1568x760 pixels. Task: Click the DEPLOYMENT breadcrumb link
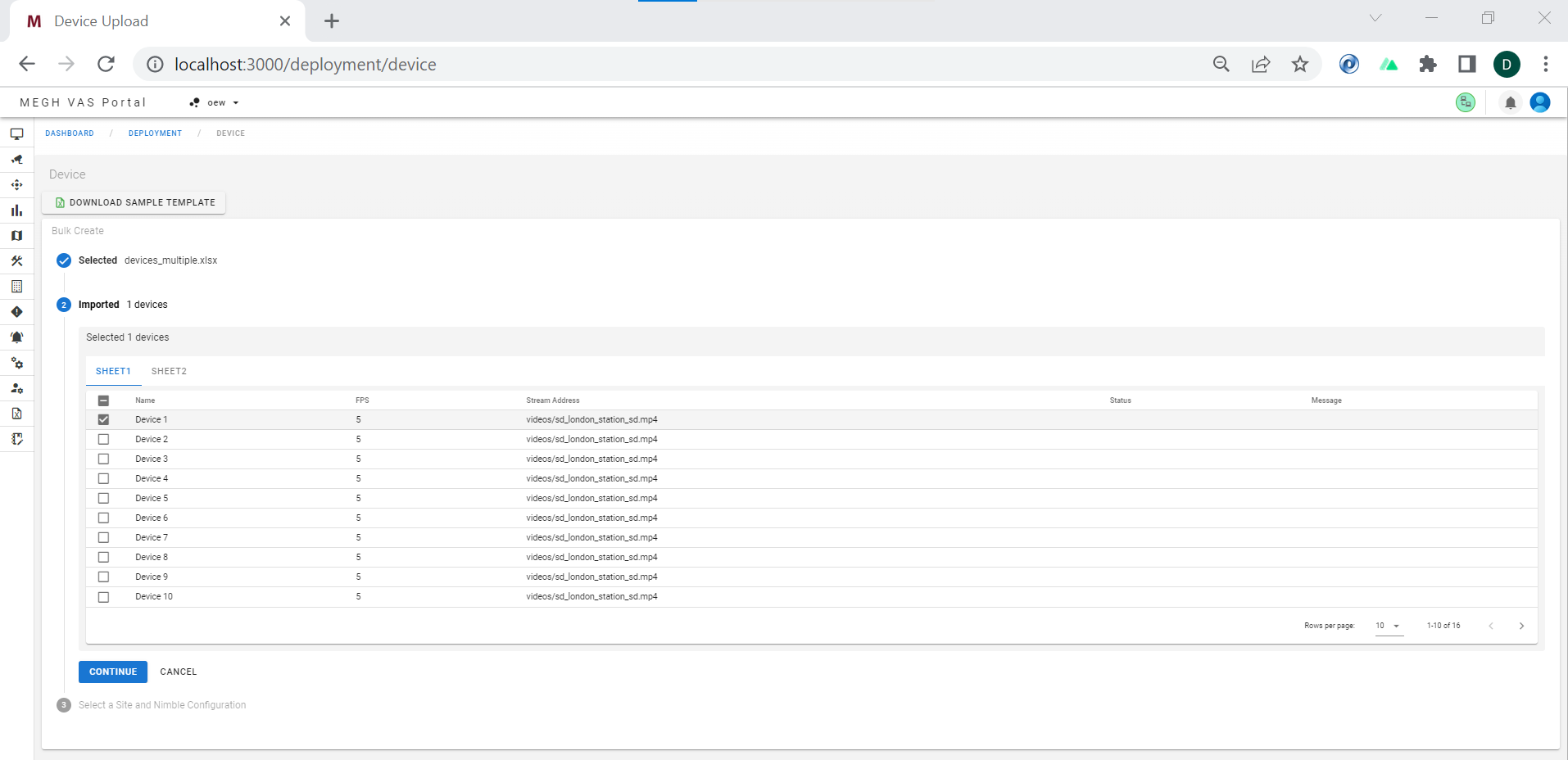155,133
